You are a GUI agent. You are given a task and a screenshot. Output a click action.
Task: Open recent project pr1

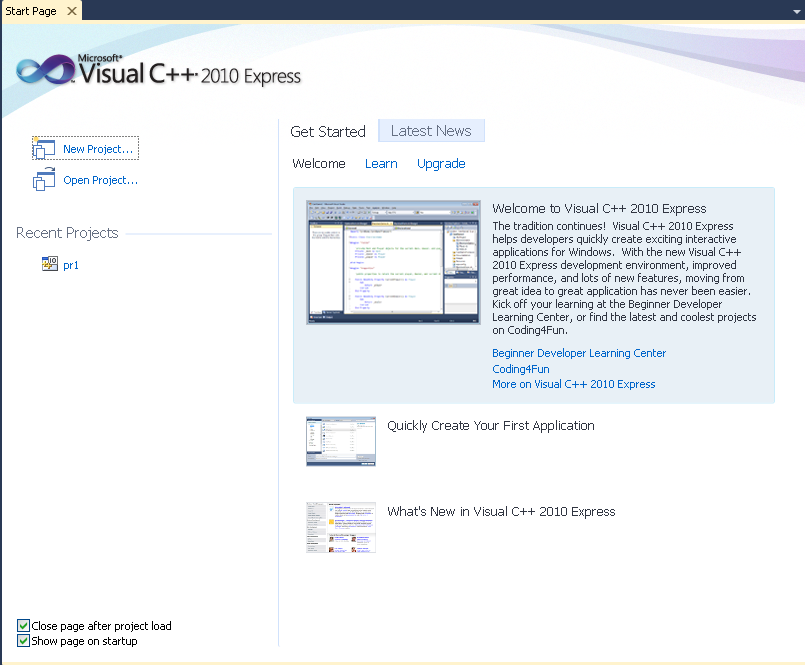[71, 265]
